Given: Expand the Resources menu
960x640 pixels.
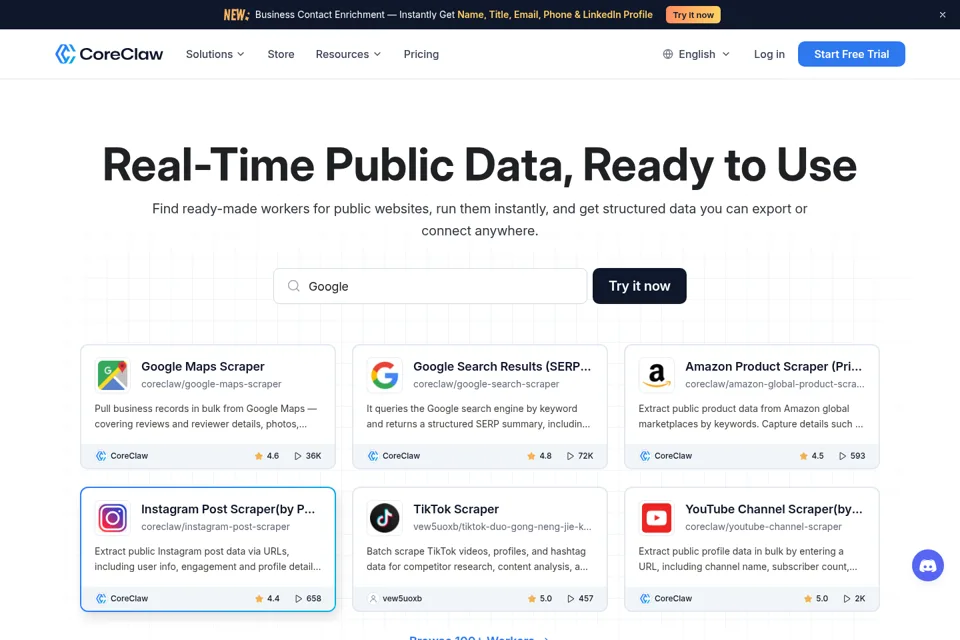Looking at the screenshot, I should coord(348,54).
